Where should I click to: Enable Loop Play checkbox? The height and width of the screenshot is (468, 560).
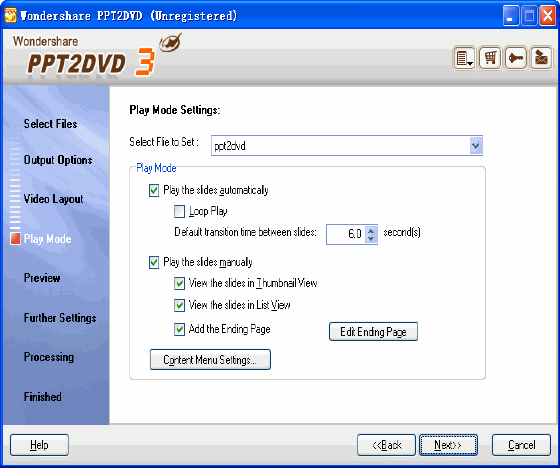pyautogui.click(x=179, y=211)
